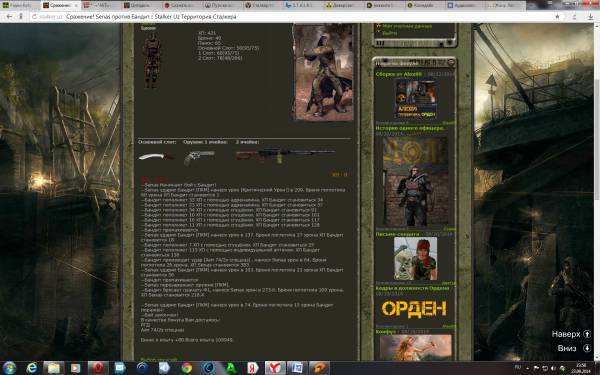This screenshot has width=600, height=375.
Task: Click the Opera browser taskbar icon
Action: [x=98, y=368]
